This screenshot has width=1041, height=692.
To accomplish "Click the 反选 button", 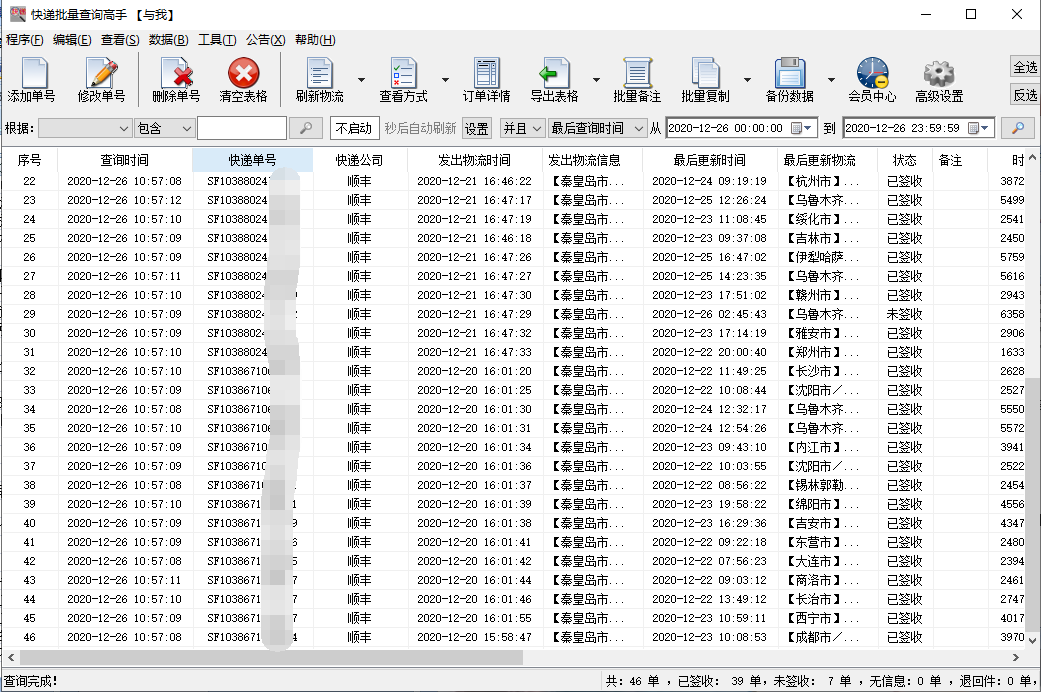I will pos(1025,95).
